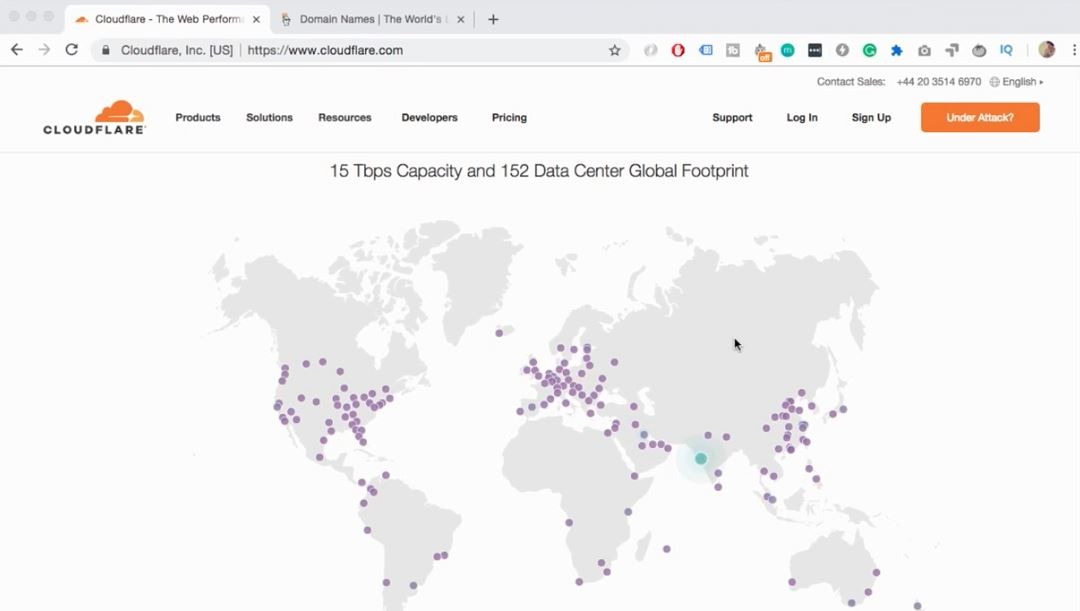Click the blue puzzle piece extension
The width and height of the screenshot is (1080, 611).
(x=896, y=50)
